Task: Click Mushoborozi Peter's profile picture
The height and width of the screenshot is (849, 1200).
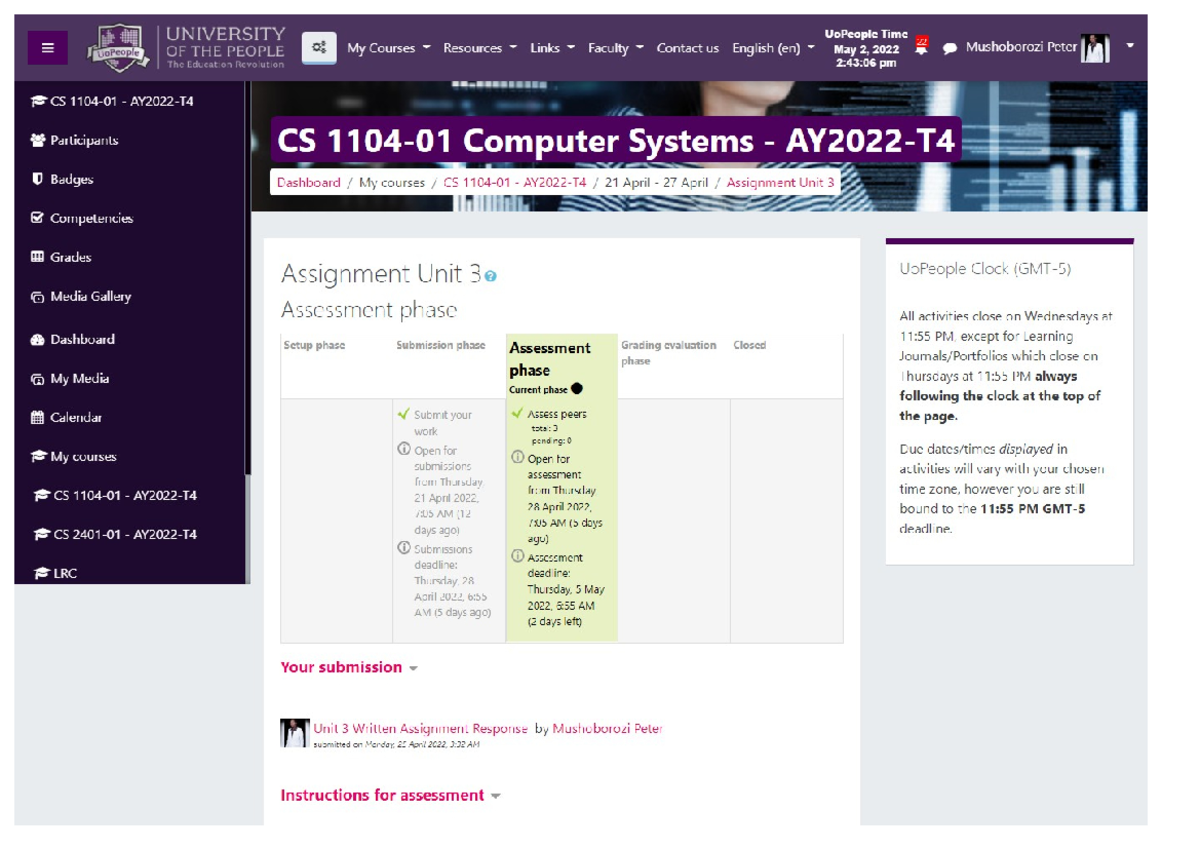Action: pos(1097,47)
